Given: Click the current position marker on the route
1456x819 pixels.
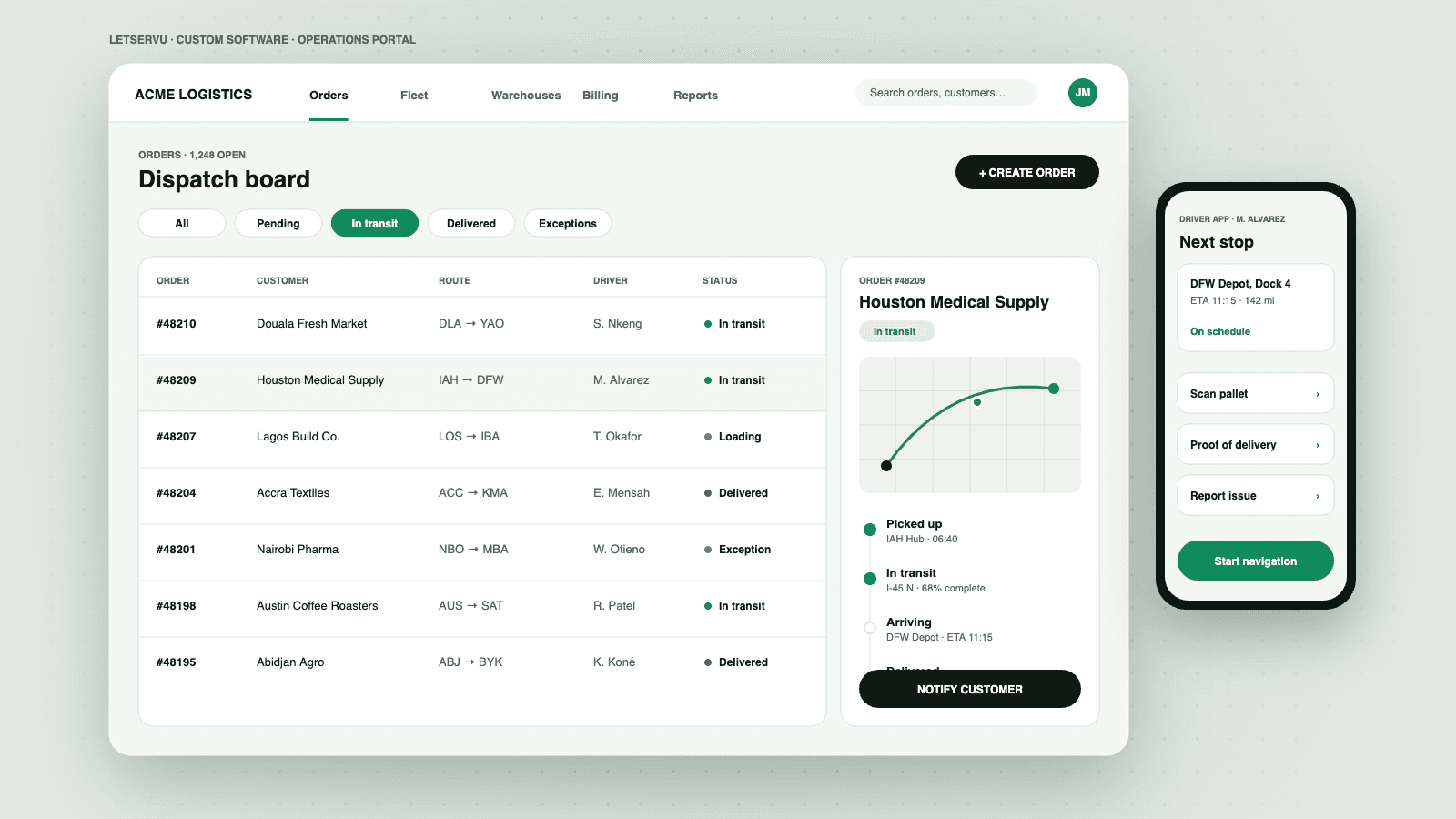Looking at the screenshot, I should tap(977, 402).
